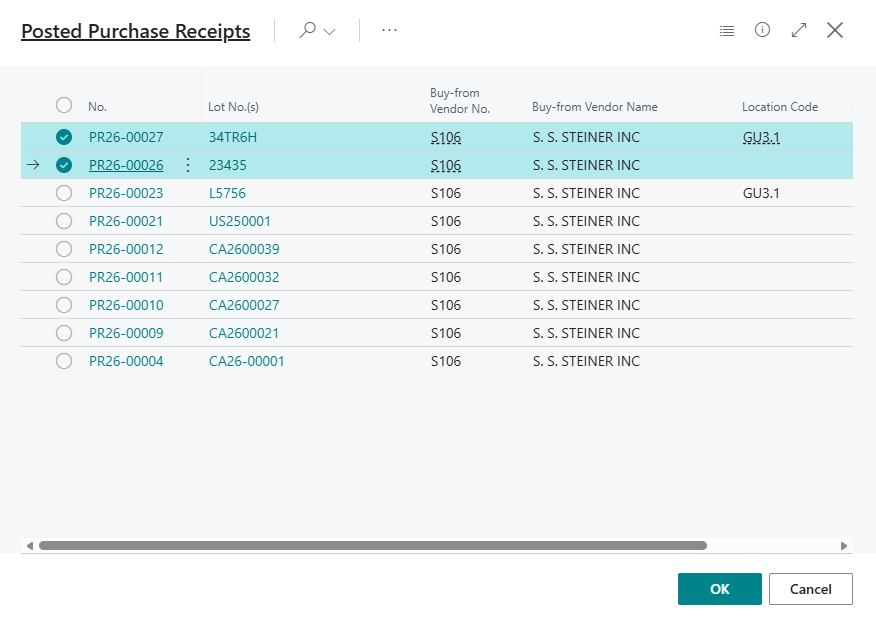Close the Posted Purchase Receipts dialog
The width and height of the screenshot is (876, 622).
(x=835, y=30)
